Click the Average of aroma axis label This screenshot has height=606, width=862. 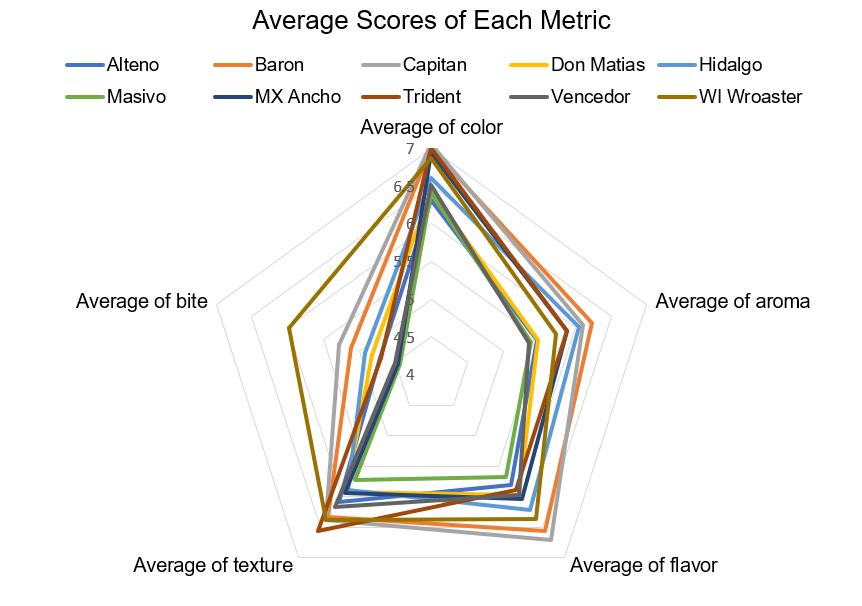(x=732, y=301)
